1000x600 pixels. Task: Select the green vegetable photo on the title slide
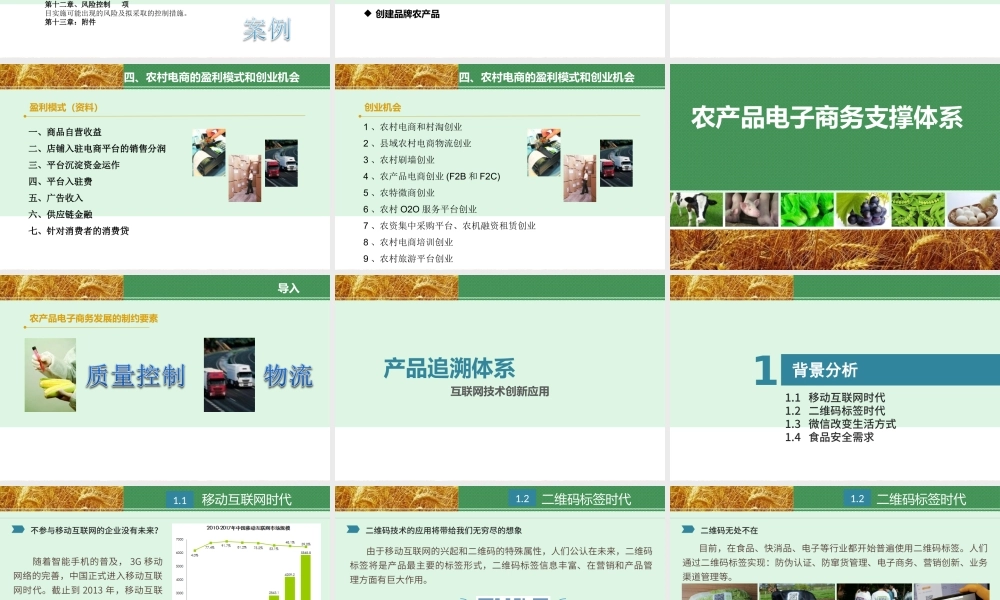807,207
